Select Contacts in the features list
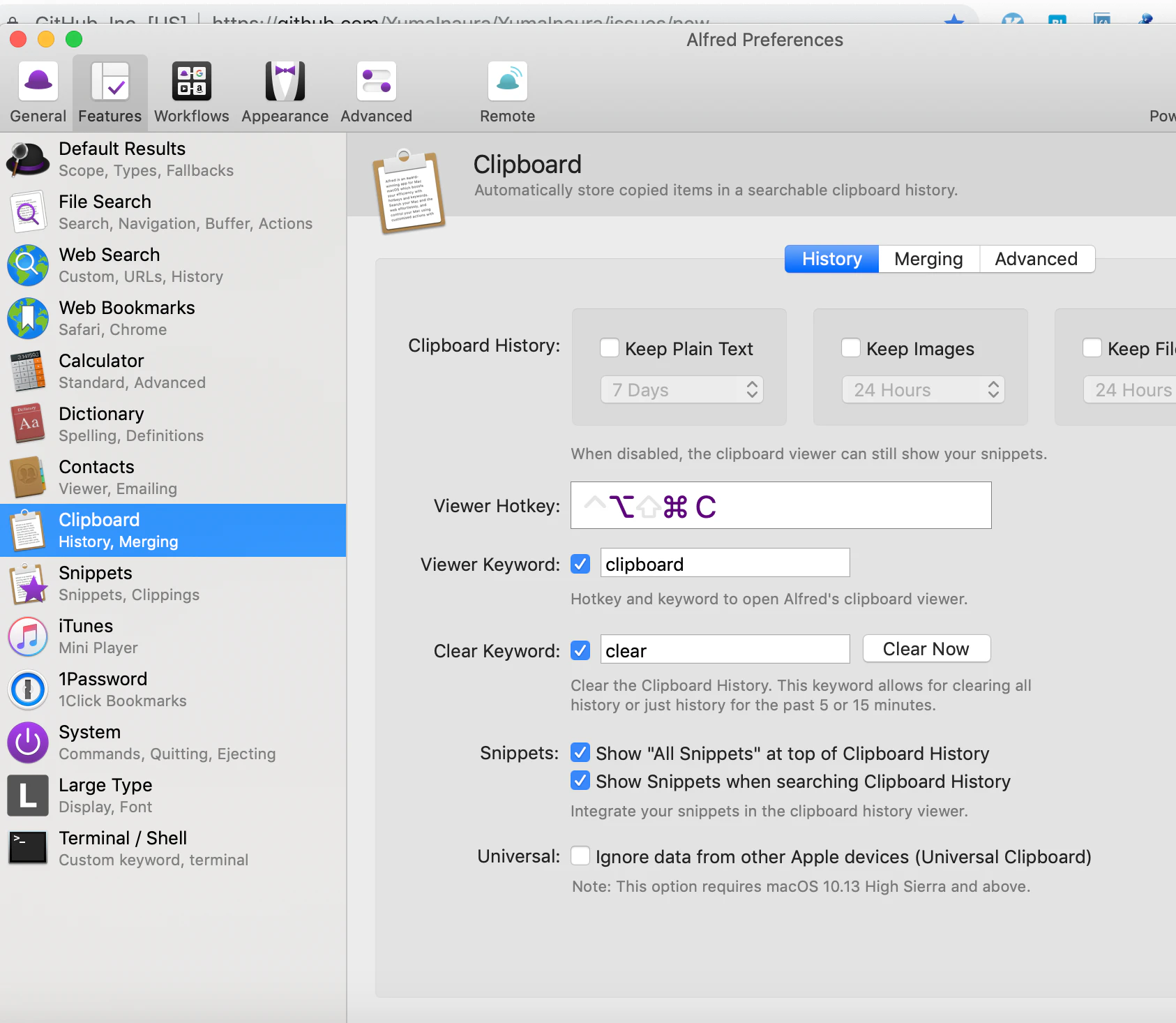 pos(173,477)
